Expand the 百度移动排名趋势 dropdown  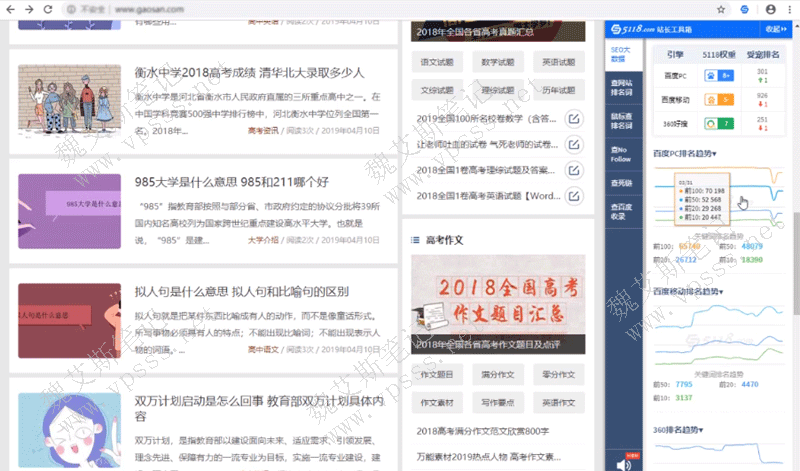click(688, 292)
